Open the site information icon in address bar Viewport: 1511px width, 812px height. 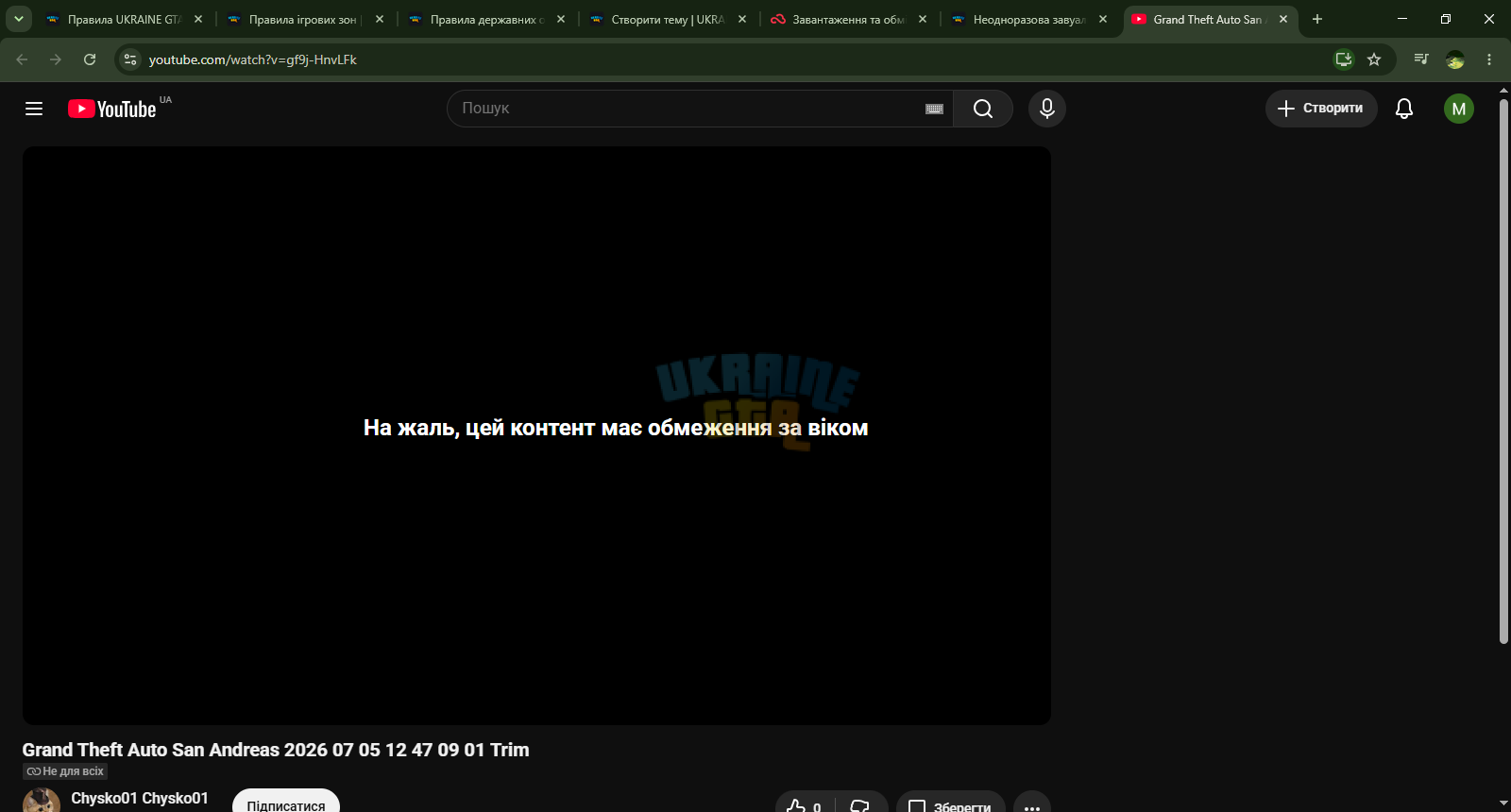[x=130, y=59]
